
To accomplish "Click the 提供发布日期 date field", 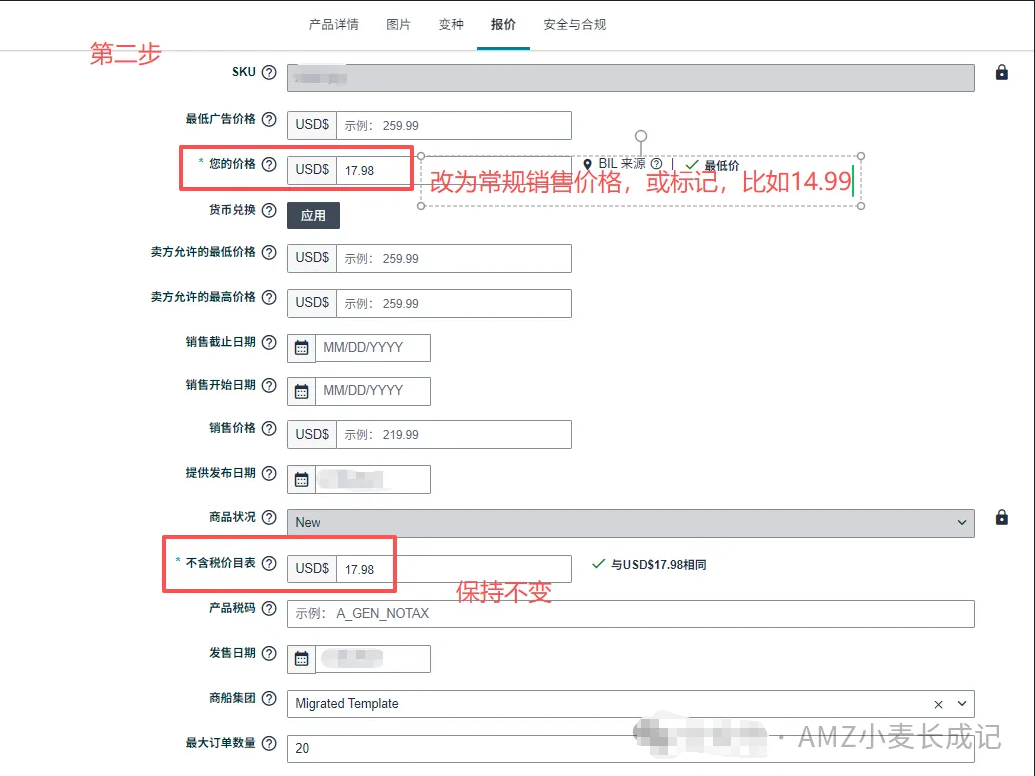I will click(373, 480).
